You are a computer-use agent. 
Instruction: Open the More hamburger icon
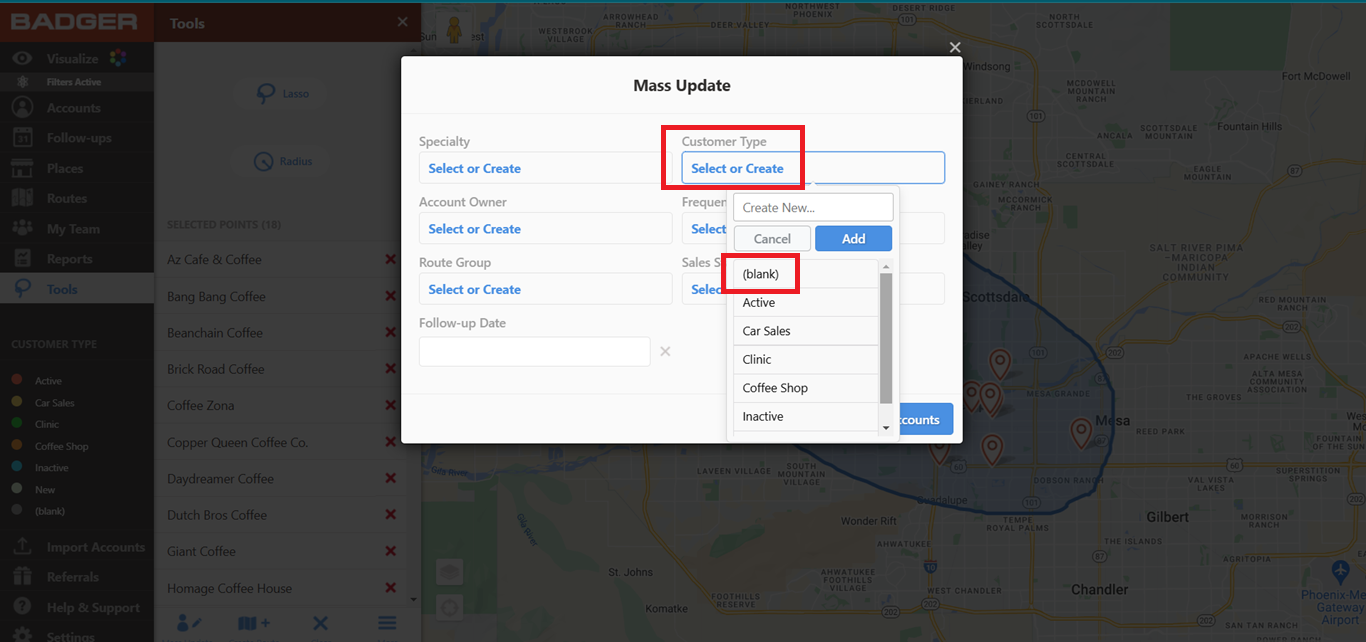[x=386, y=623]
